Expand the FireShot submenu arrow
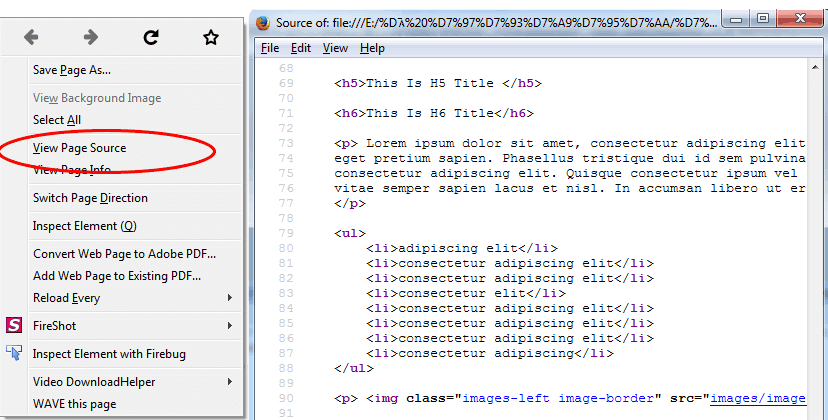This screenshot has height=420, width=828. [230, 326]
